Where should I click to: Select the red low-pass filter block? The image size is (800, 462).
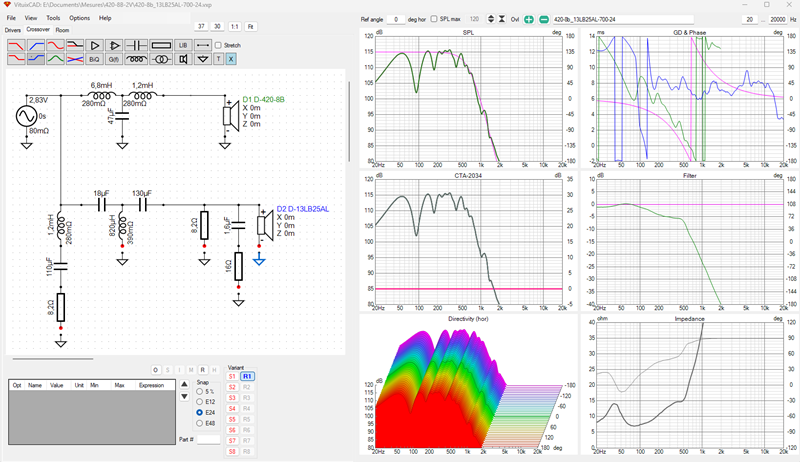pos(16,45)
